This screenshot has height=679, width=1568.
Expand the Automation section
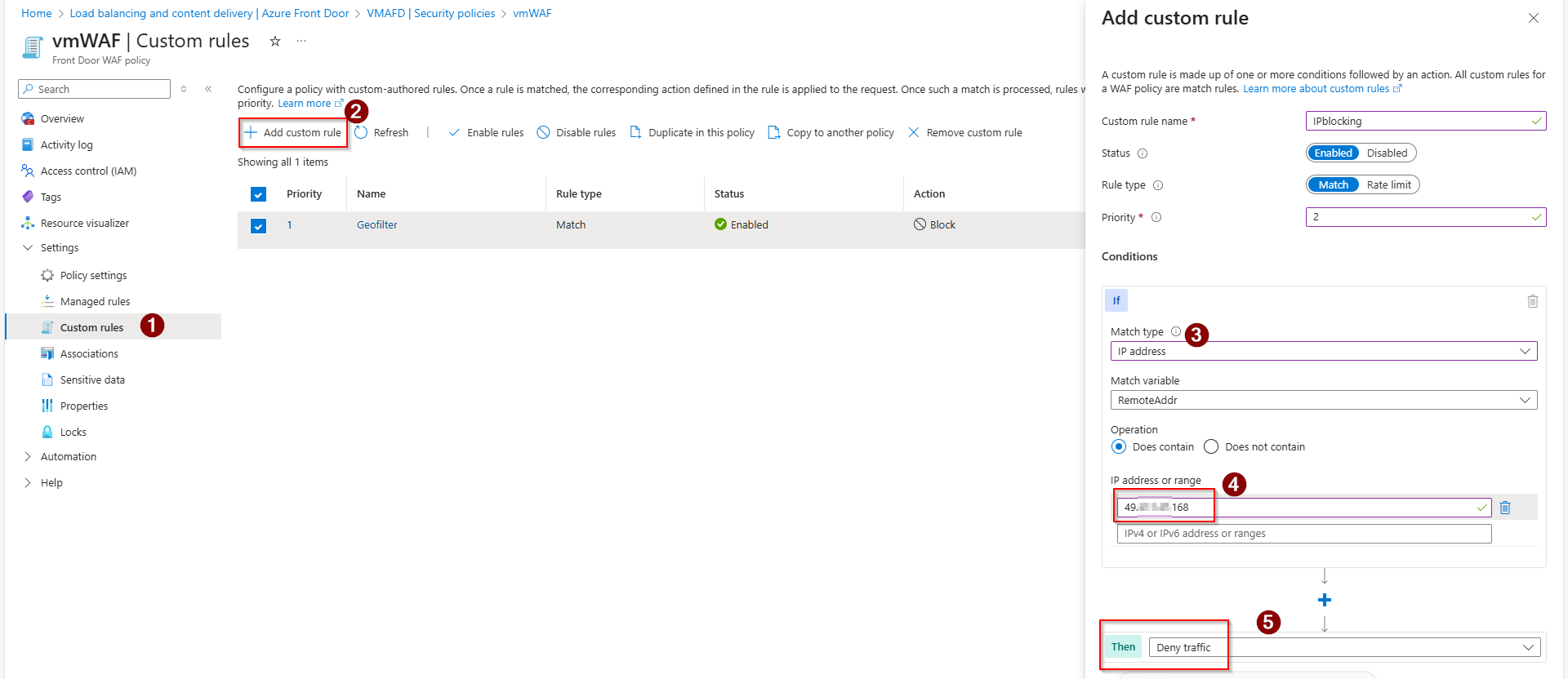[x=28, y=456]
